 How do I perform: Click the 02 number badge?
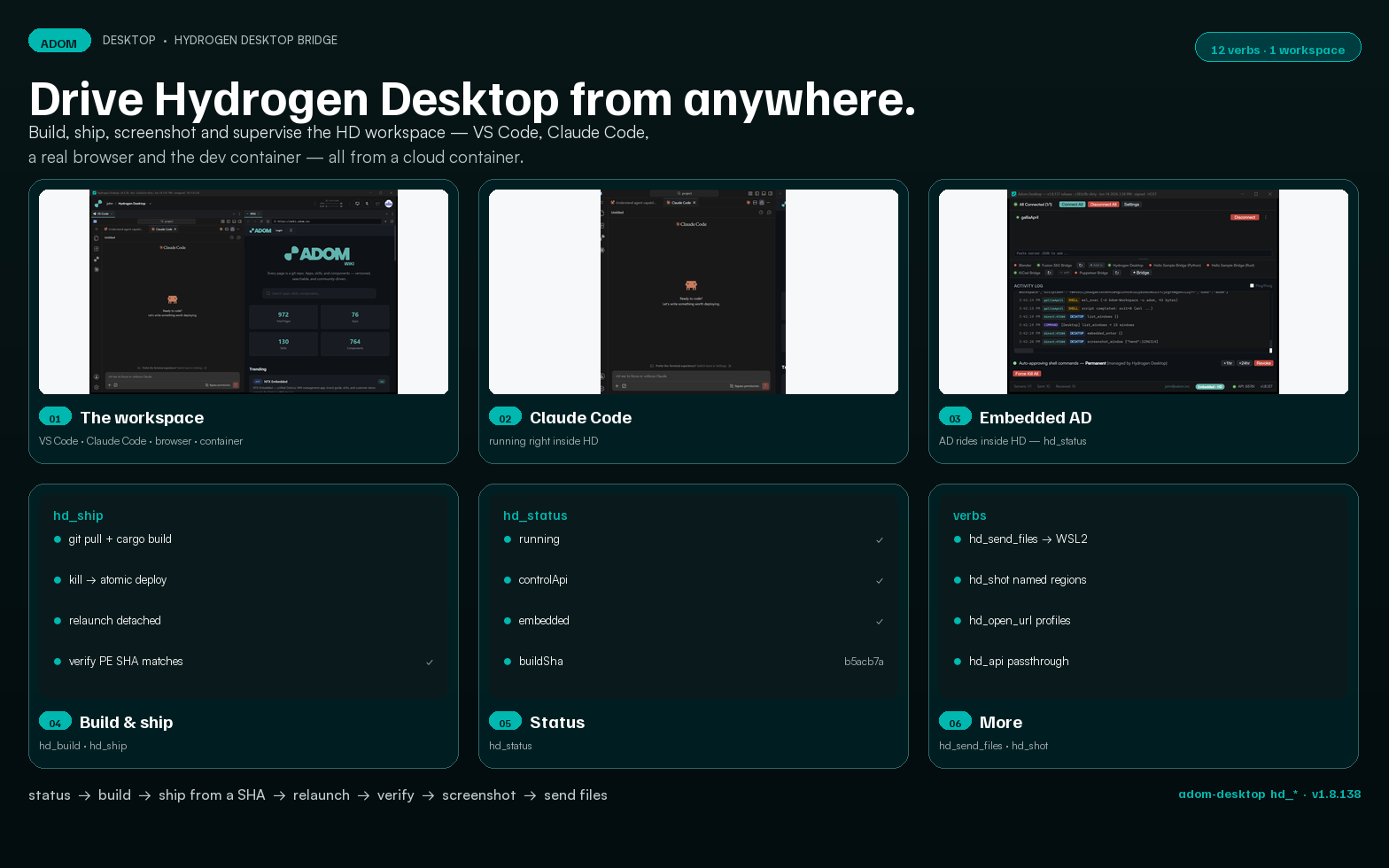(x=505, y=417)
